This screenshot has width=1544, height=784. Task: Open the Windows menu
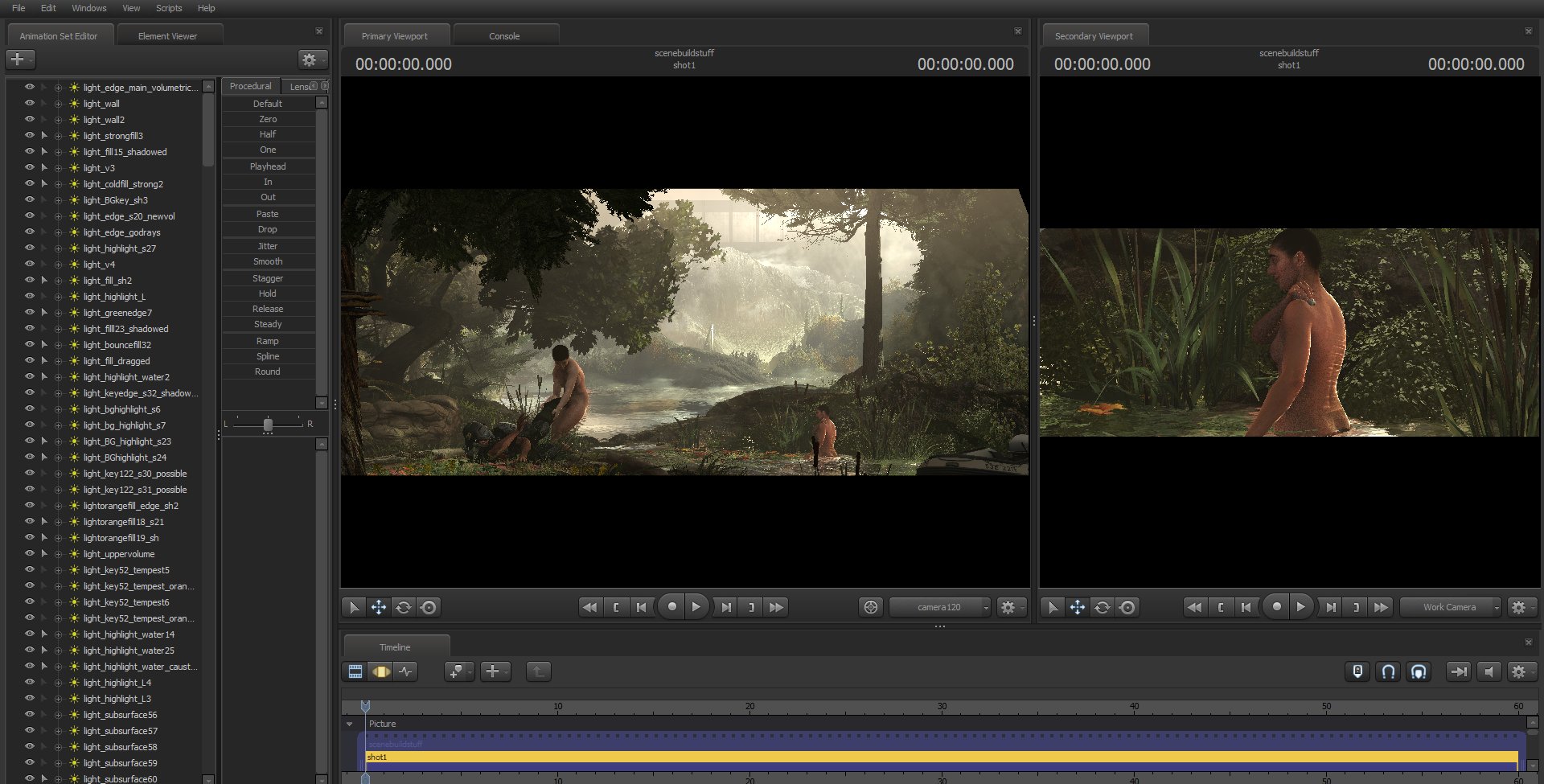pos(89,8)
